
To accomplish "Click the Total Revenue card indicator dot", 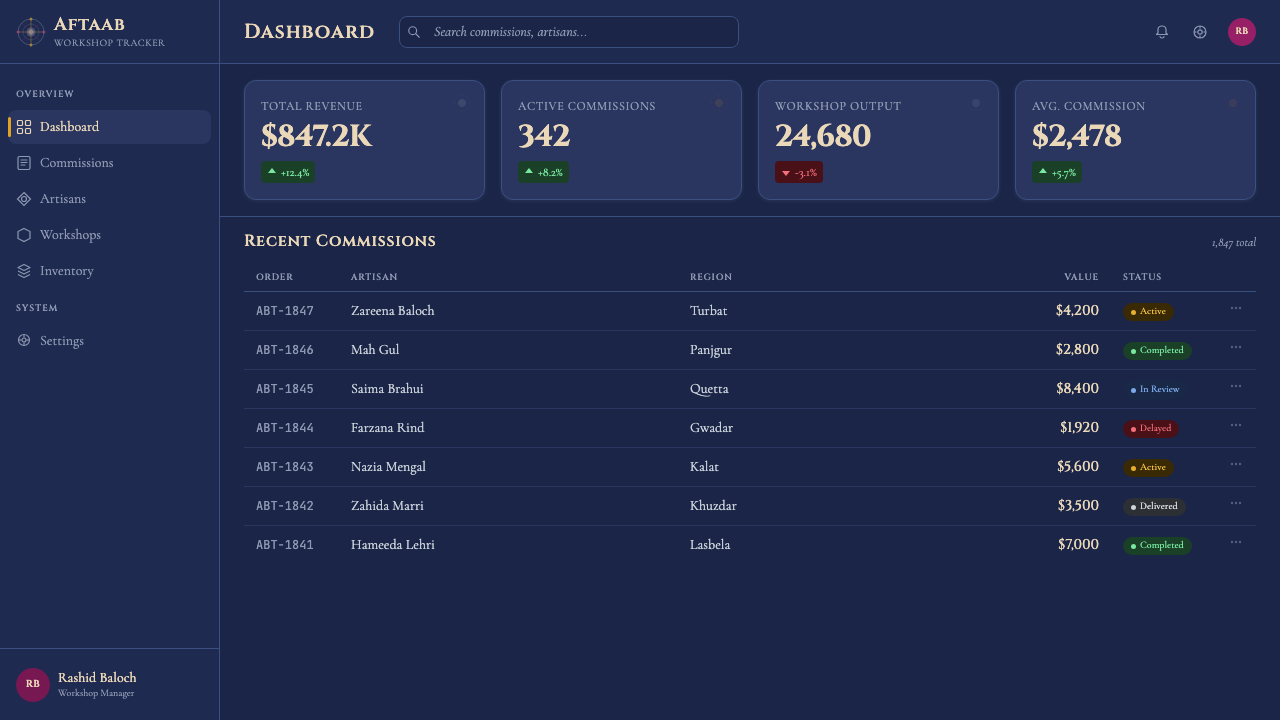I will tap(462, 103).
